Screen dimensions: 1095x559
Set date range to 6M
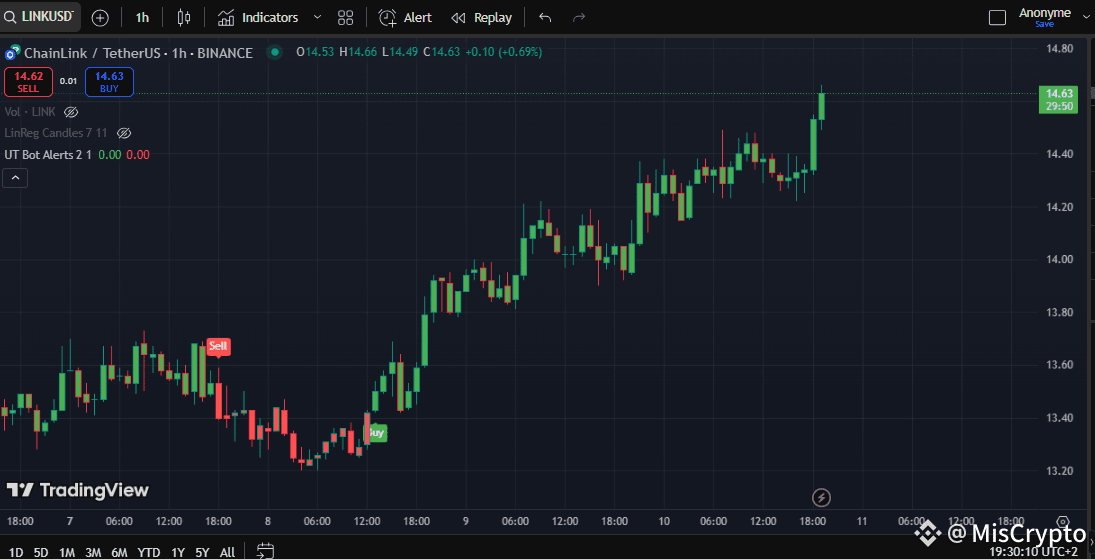tap(119, 552)
